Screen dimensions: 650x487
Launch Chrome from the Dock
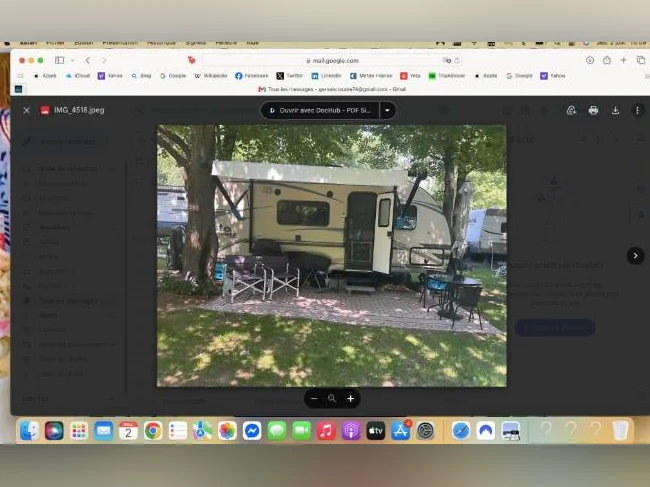(153, 431)
